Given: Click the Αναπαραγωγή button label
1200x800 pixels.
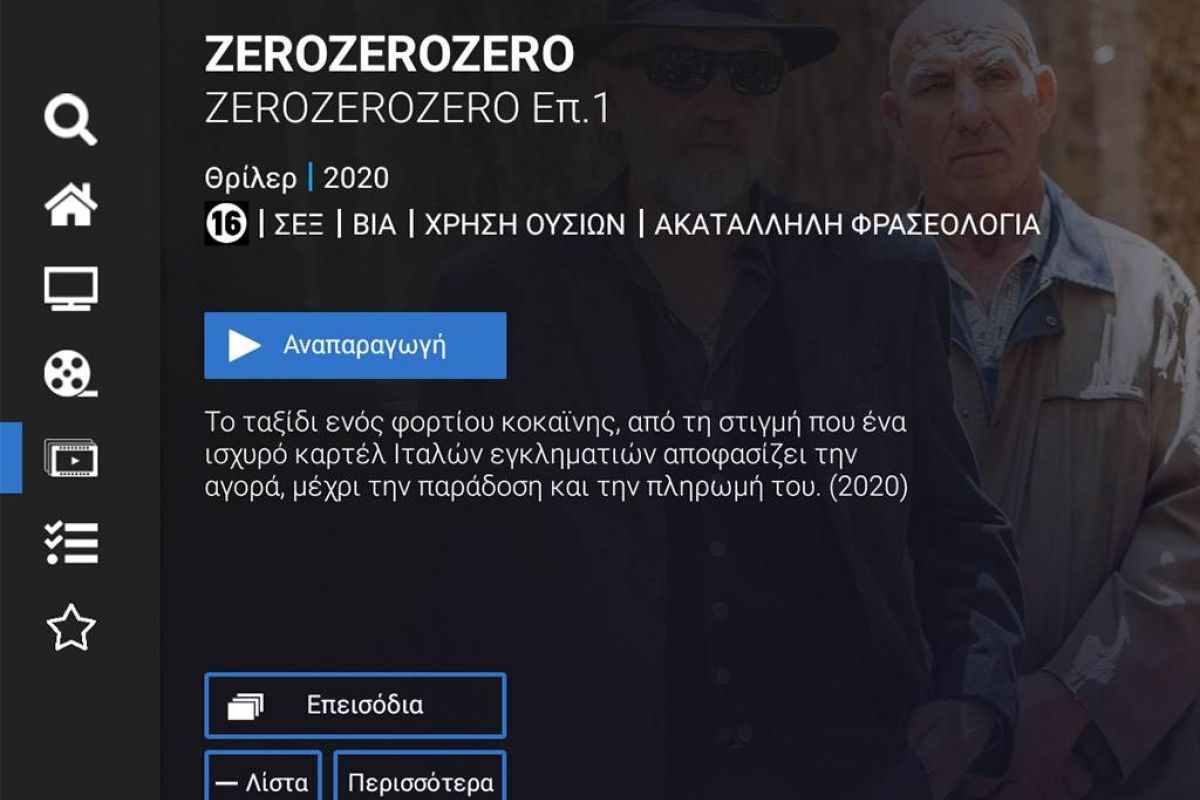Looking at the screenshot, I should click(364, 346).
